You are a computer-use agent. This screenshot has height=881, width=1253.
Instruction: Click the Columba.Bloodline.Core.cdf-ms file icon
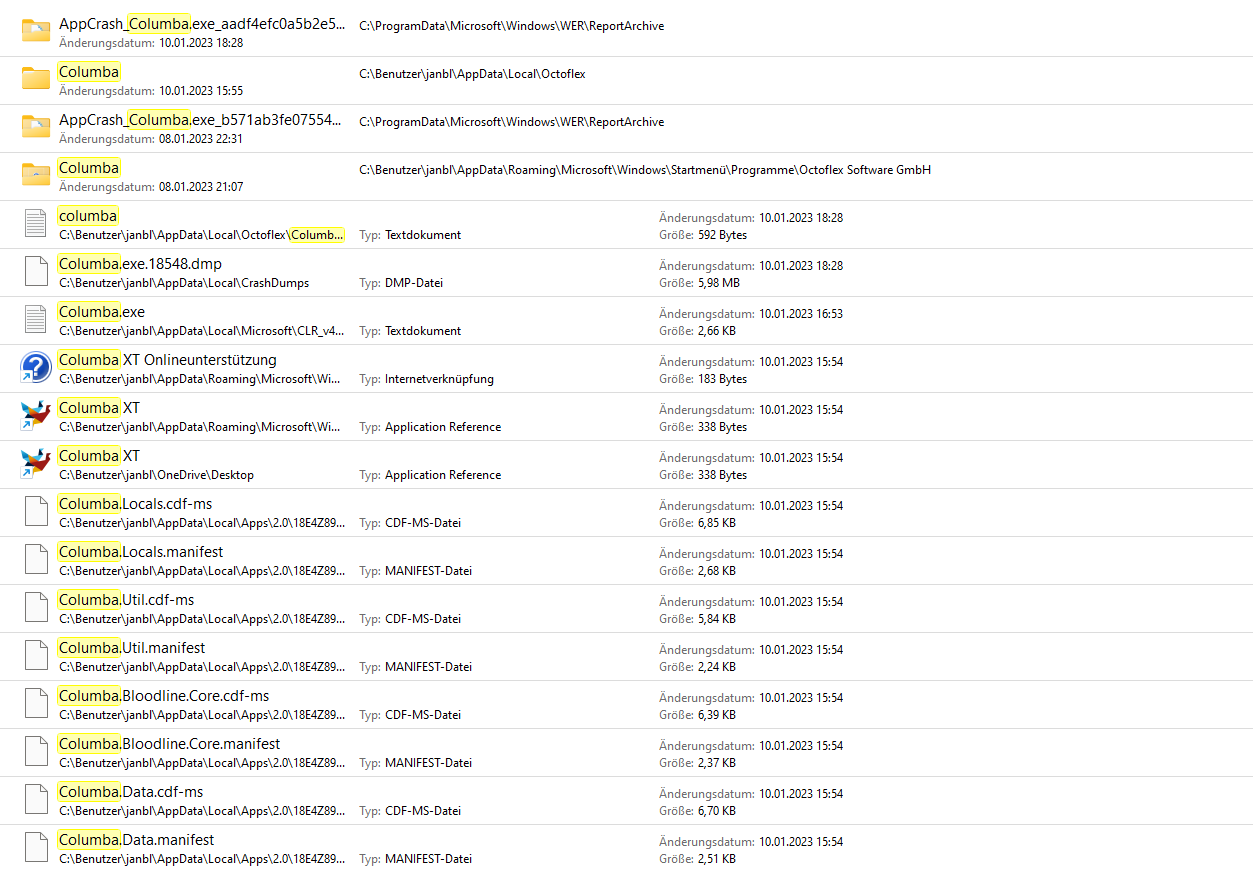point(36,703)
